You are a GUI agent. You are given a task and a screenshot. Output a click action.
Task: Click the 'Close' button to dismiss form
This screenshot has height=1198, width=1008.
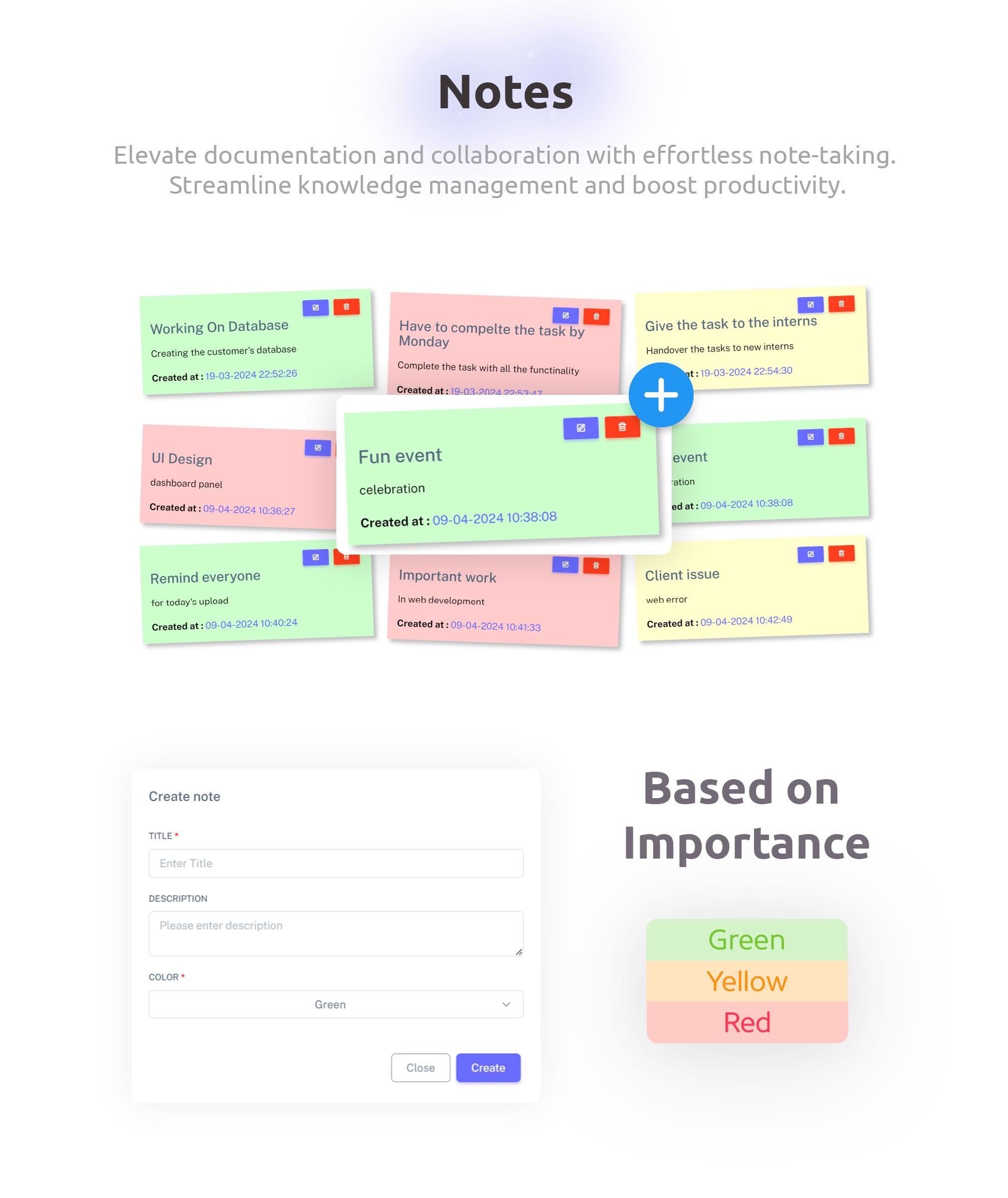coord(421,1067)
